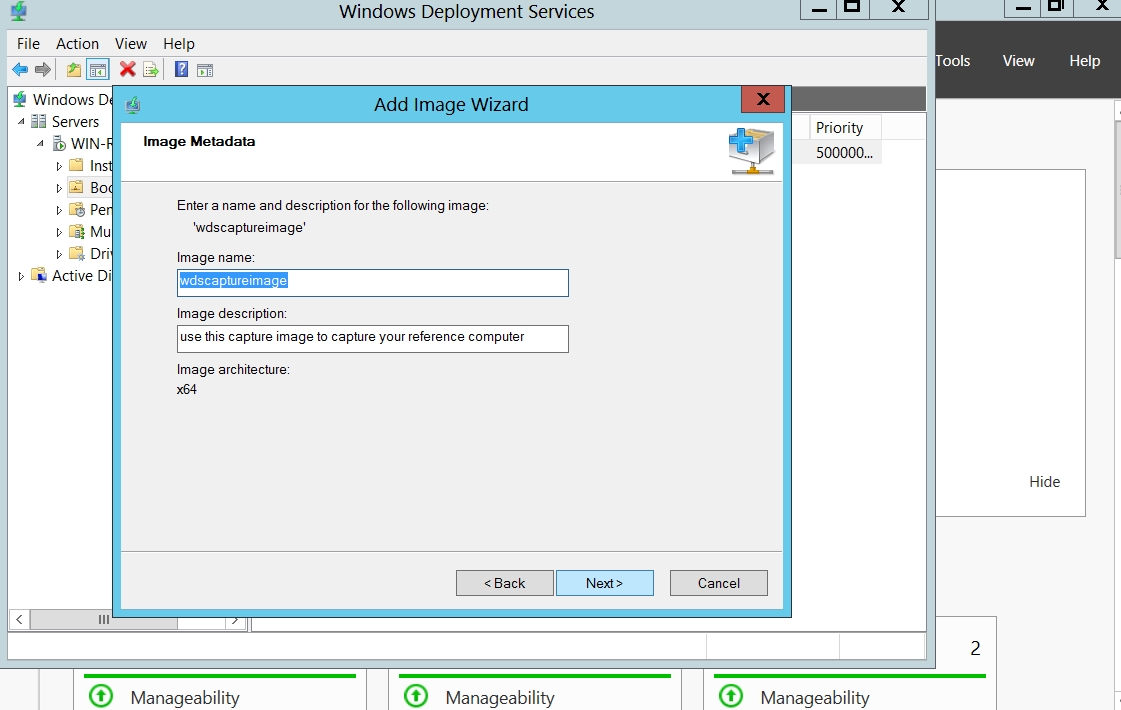Expand the Active Directory tree node
This screenshot has height=710, width=1121.
22,276
